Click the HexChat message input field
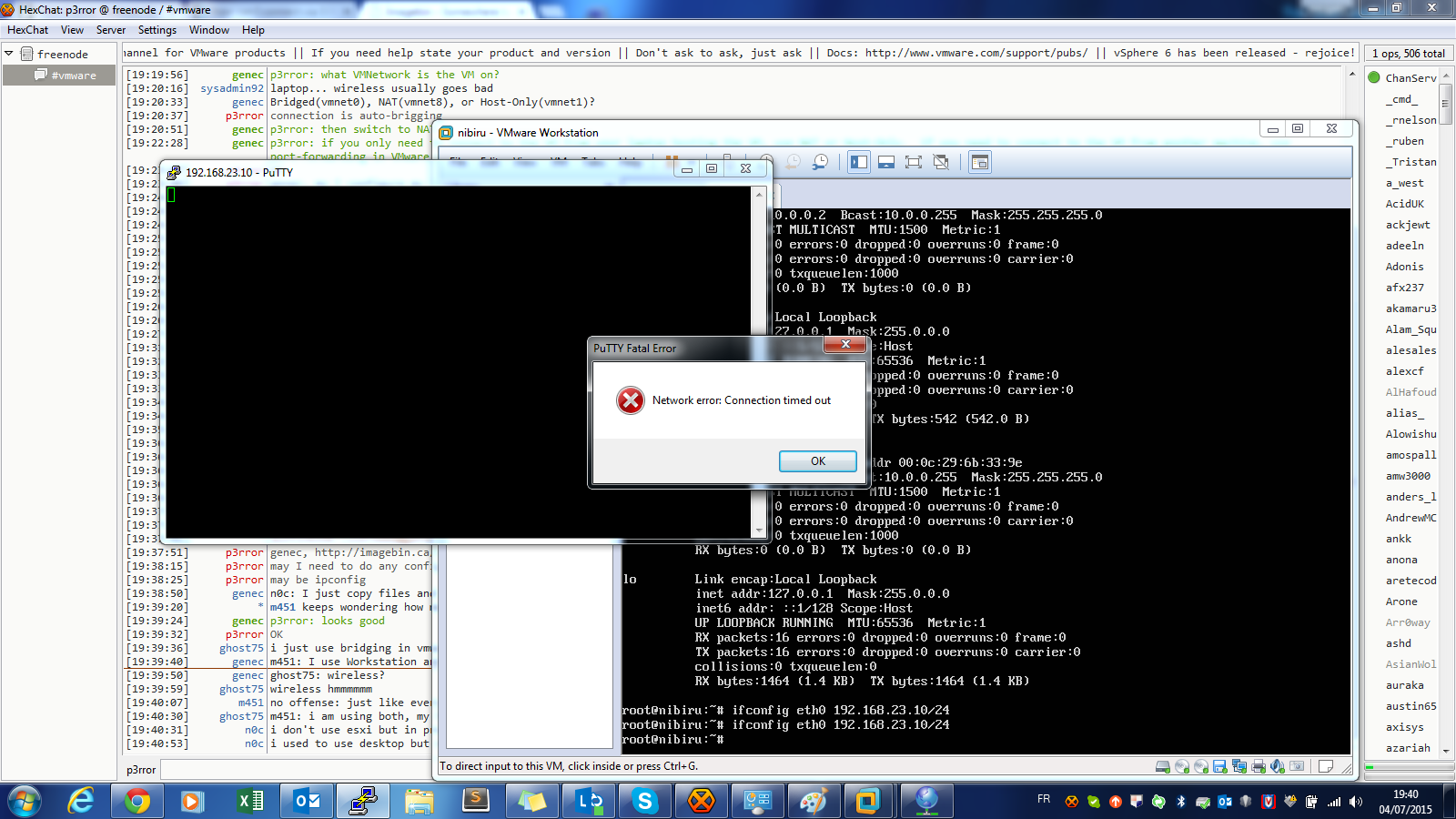Viewport: 1456px width, 819px height. click(x=296, y=770)
